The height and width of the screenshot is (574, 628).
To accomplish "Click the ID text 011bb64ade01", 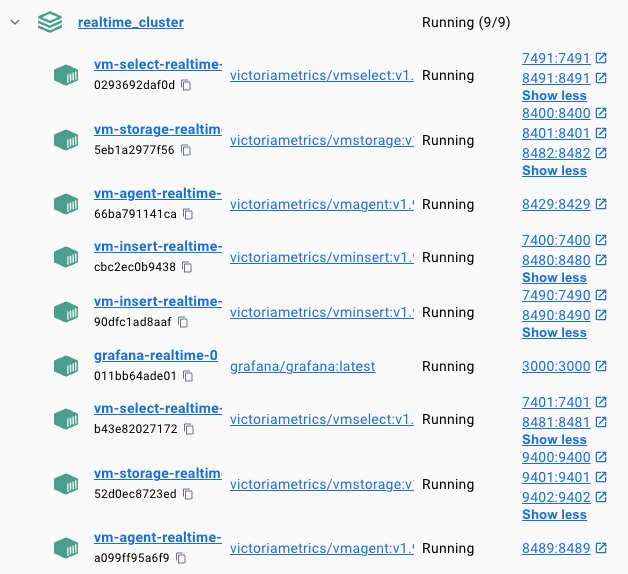I will (135, 376).
